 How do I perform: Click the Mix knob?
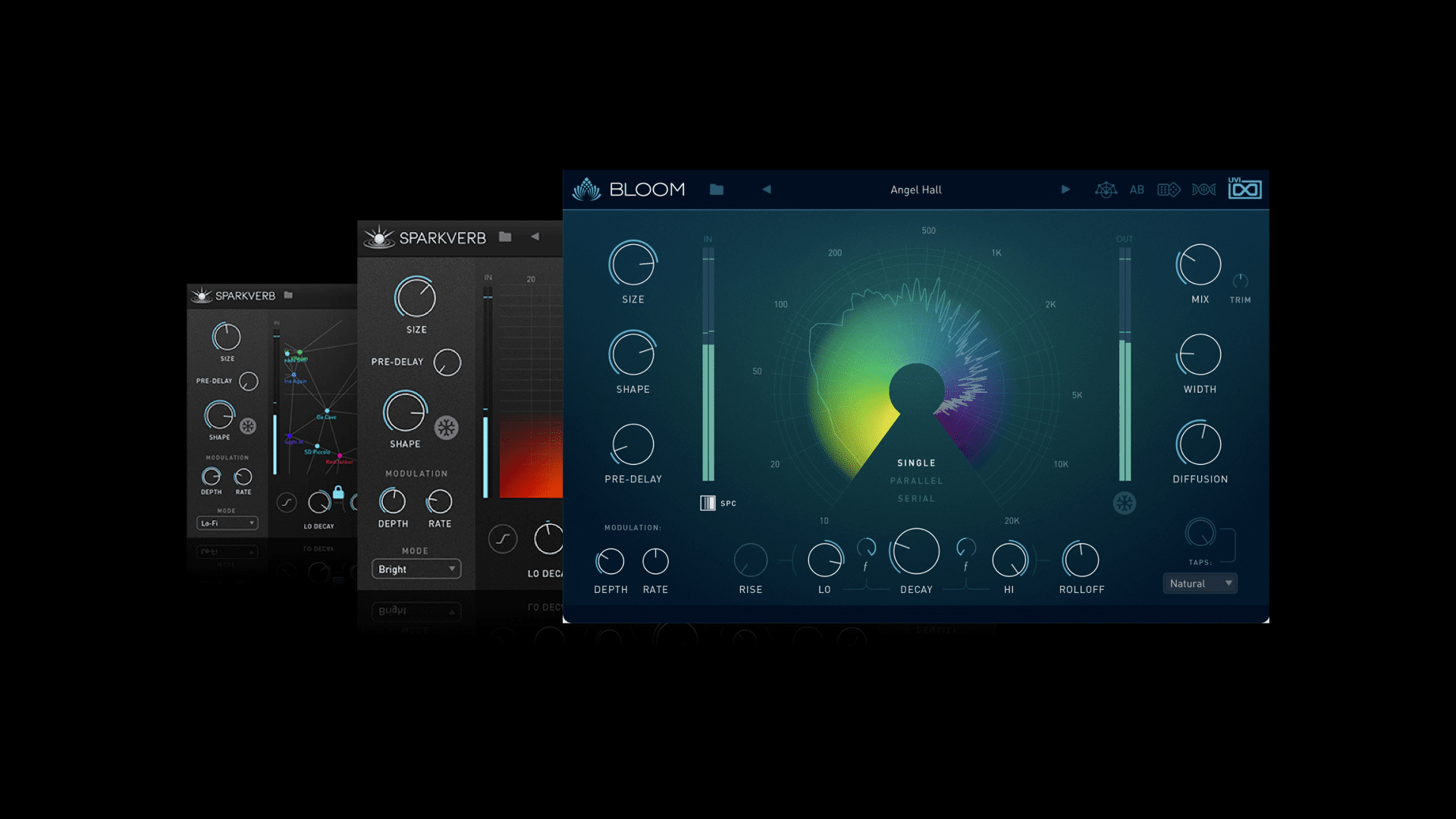coord(1199,265)
